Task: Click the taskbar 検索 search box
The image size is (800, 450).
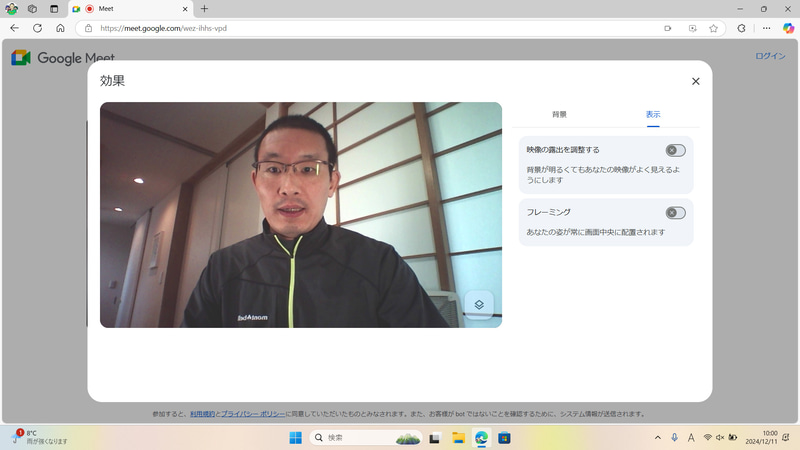Action: pyautogui.click(x=366, y=438)
